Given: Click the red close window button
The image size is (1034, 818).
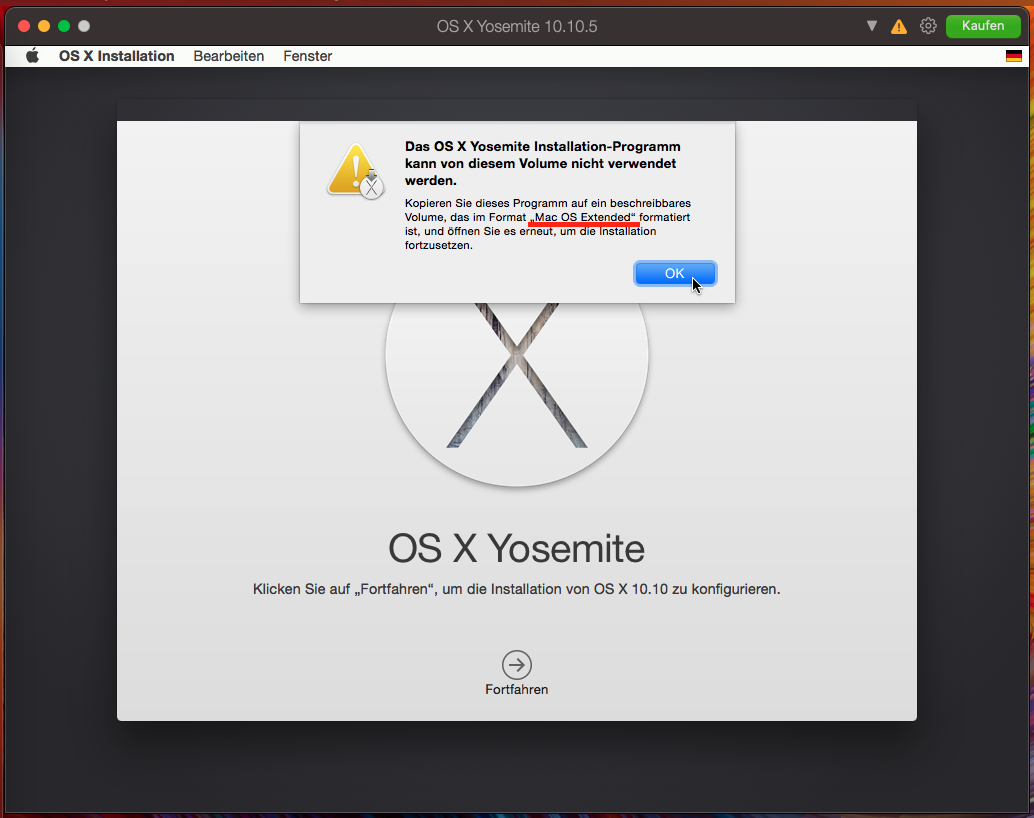Looking at the screenshot, I should tap(24, 26).
